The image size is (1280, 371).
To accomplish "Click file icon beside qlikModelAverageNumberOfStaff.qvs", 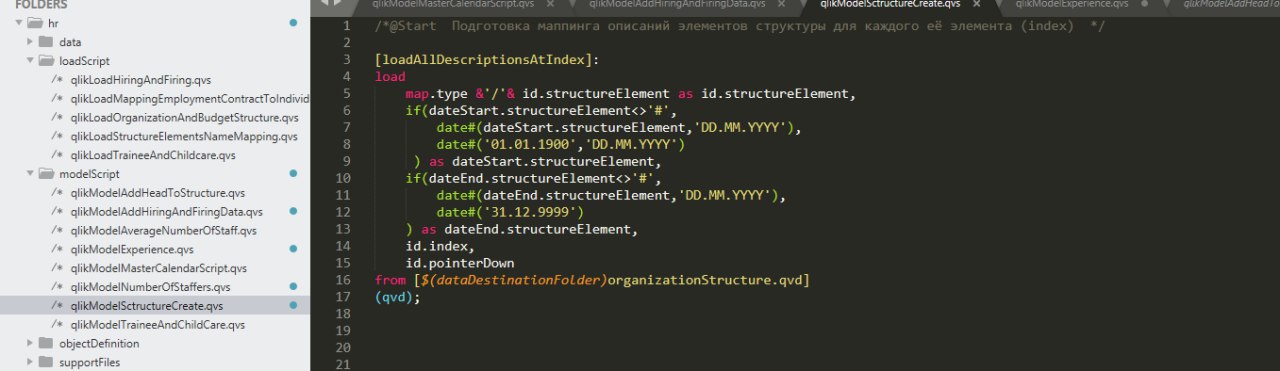I will pyautogui.click(x=57, y=231).
